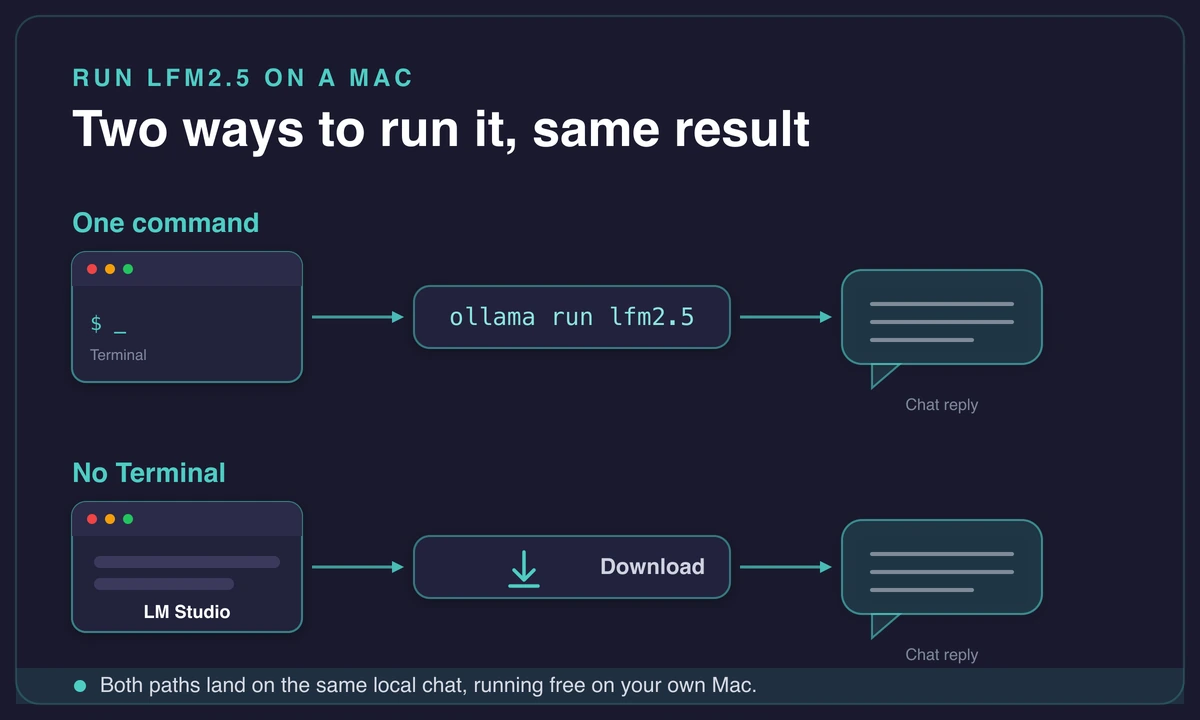Viewport: 1200px width, 720px height.
Task: Click the orange dot in LM Studio window
Action: pyautogui.click(x=110, y=519)
